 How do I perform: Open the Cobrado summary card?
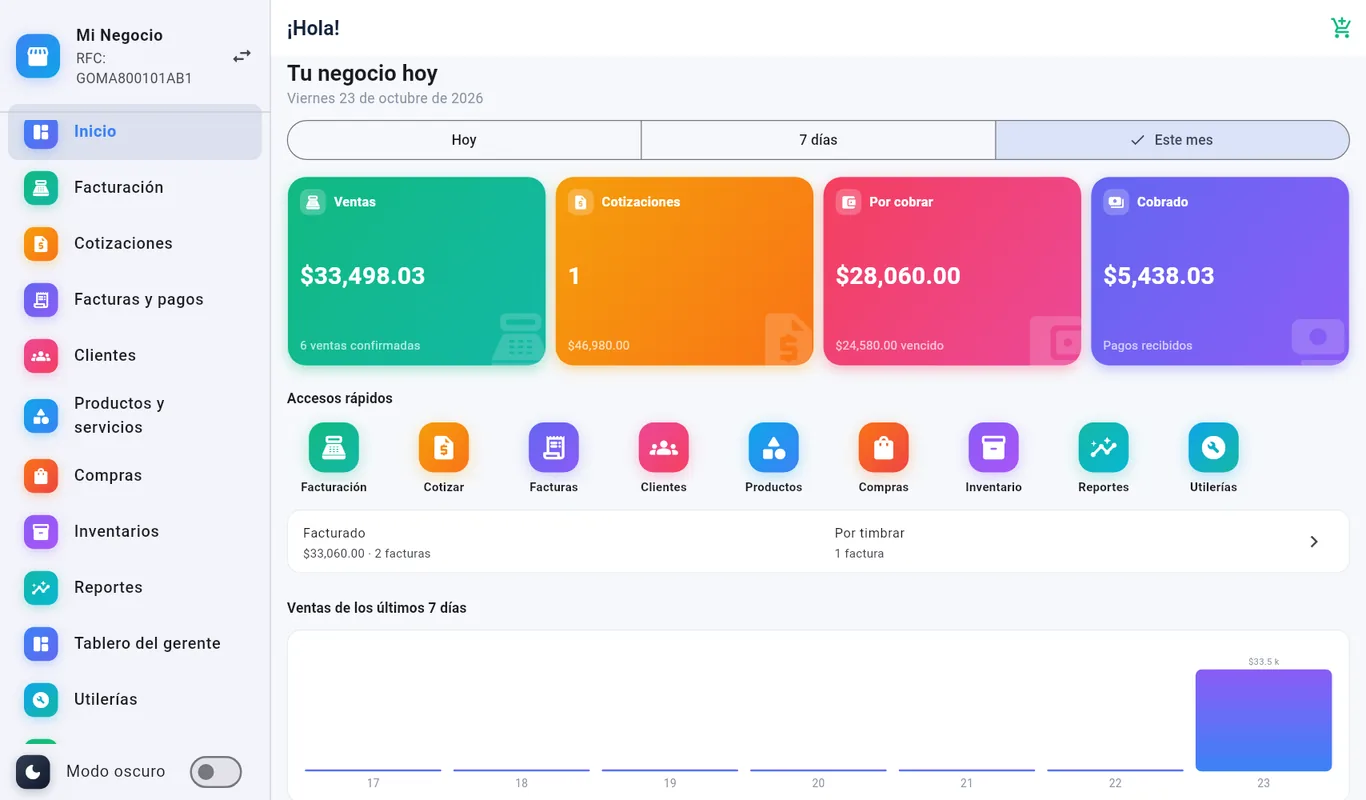point(1220,271)
